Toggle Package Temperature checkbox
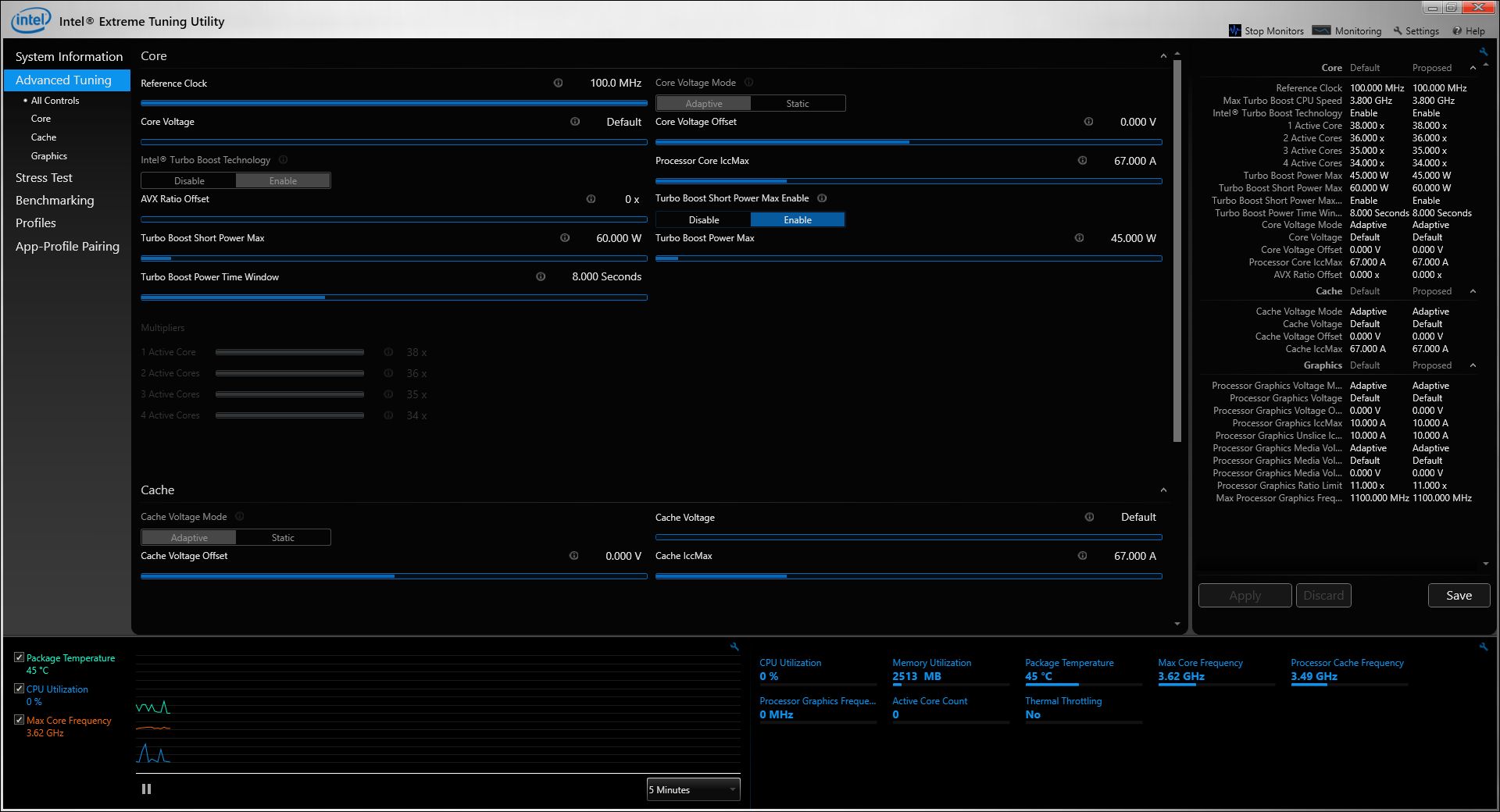The width and height of the screenshot is (1500, 812). pyautogui.click(x=19, y=657)
